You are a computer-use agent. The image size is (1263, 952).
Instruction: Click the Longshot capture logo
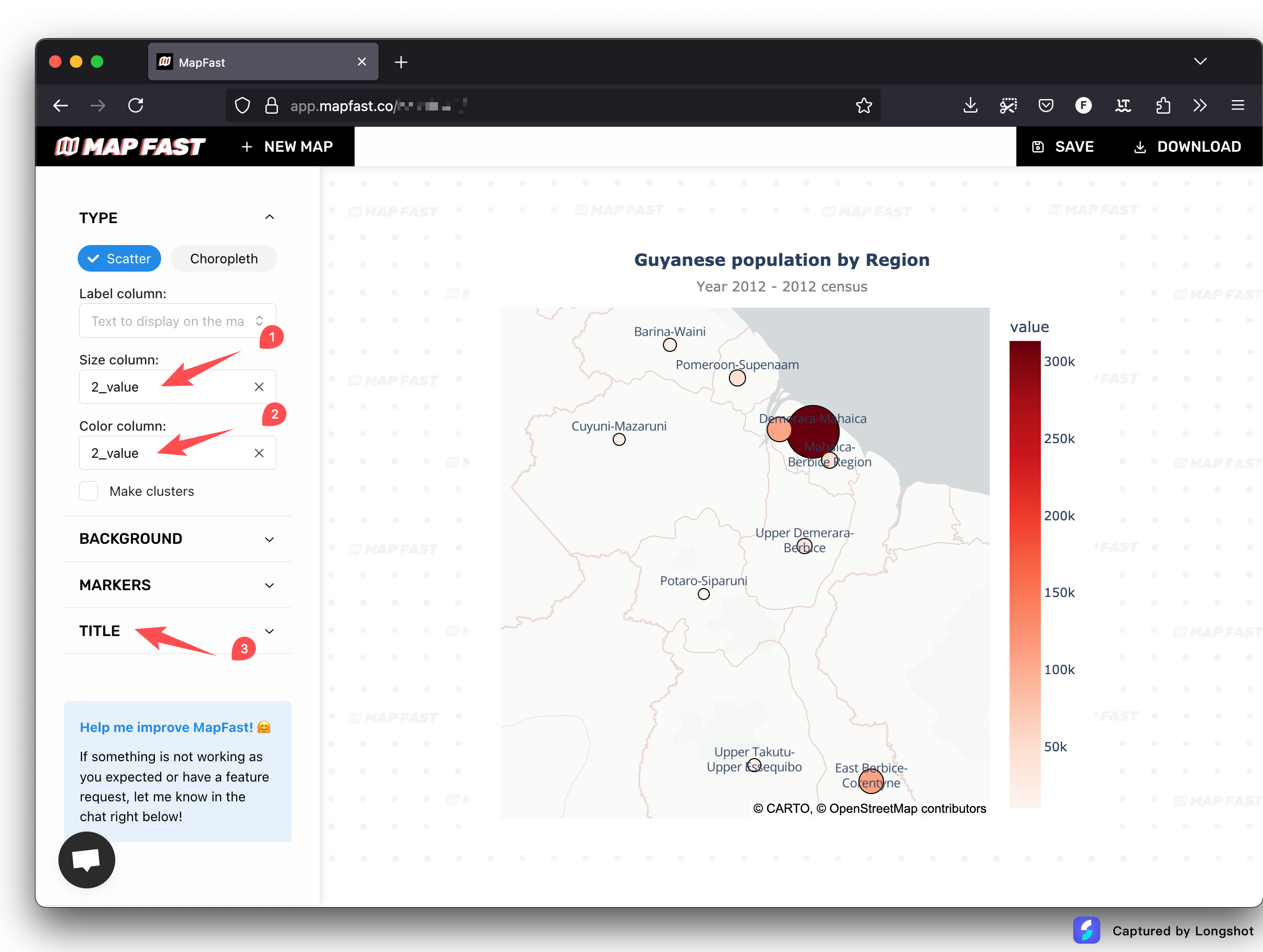pyautogui.click(x=1086, y=930)
